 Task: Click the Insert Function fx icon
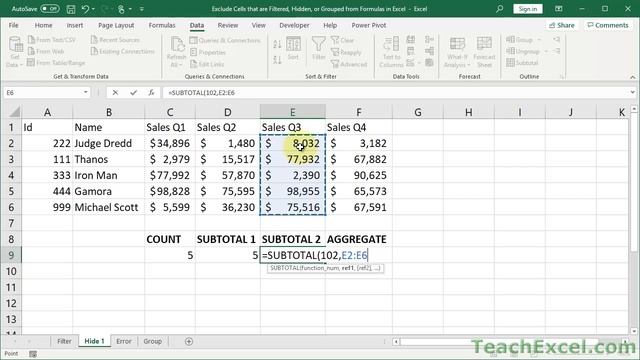pyautogui.click(x=151, y=93)
